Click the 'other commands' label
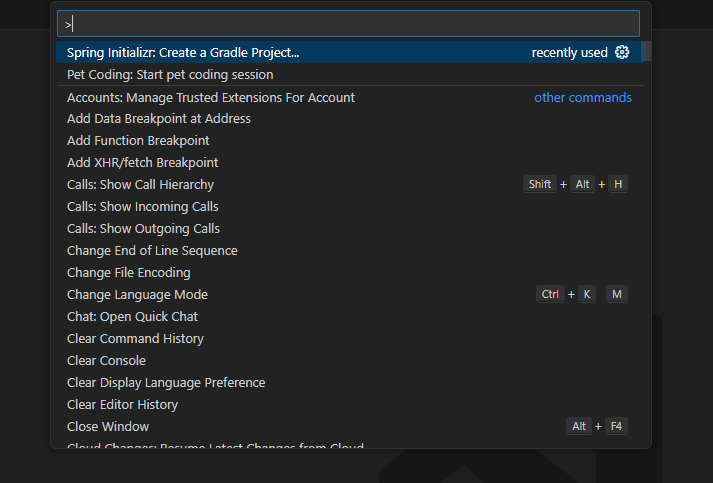The image size is (713, 483). pyautogui.click(x=582, y=97)
